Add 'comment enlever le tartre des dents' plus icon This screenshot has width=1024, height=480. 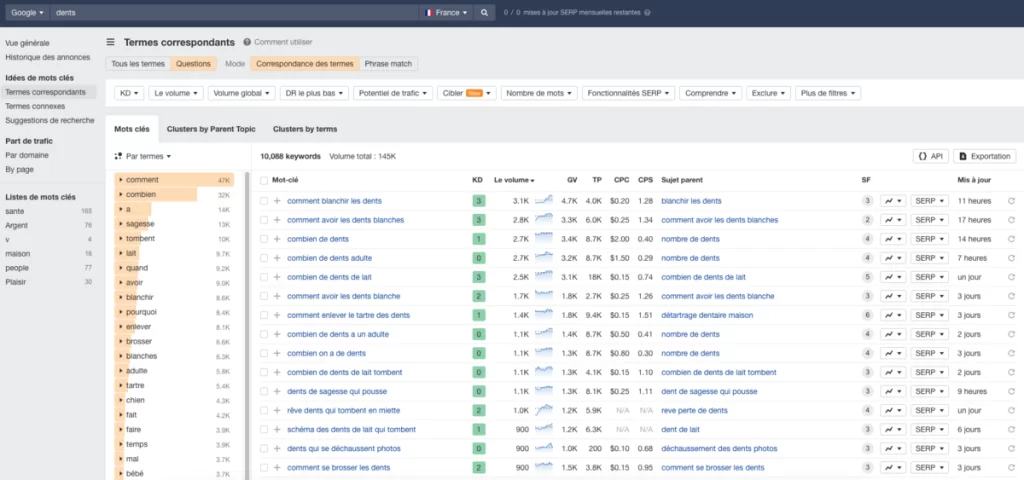[277, 315]
